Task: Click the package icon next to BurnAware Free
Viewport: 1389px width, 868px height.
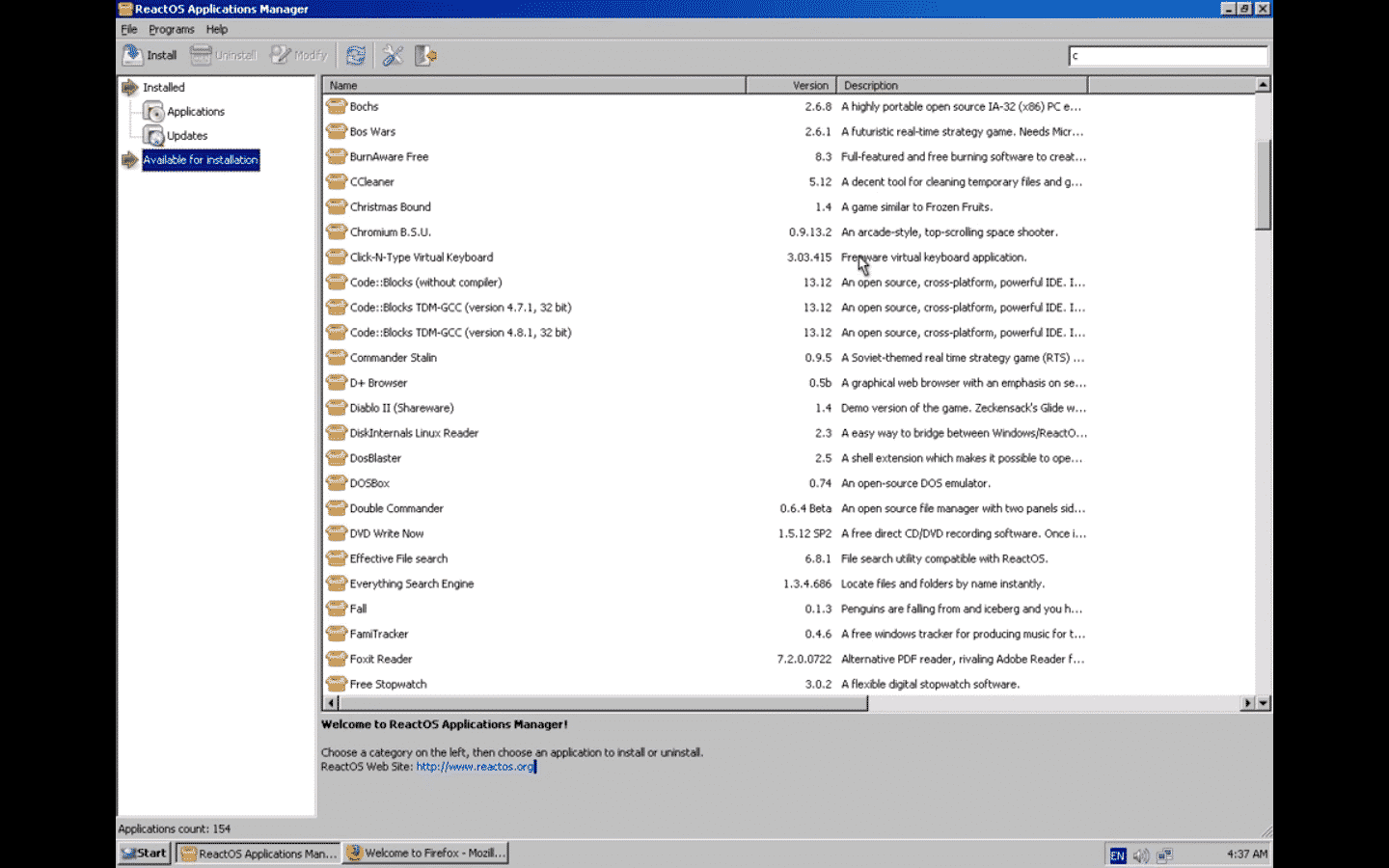Action: tap(336, 156)
